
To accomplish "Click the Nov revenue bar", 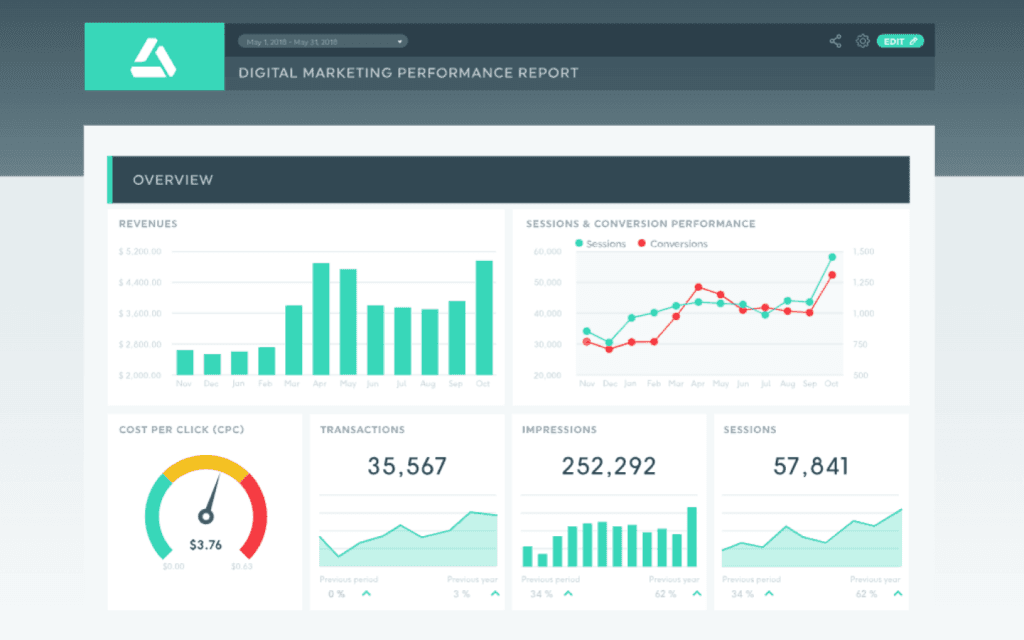I will tap(185, 362).
